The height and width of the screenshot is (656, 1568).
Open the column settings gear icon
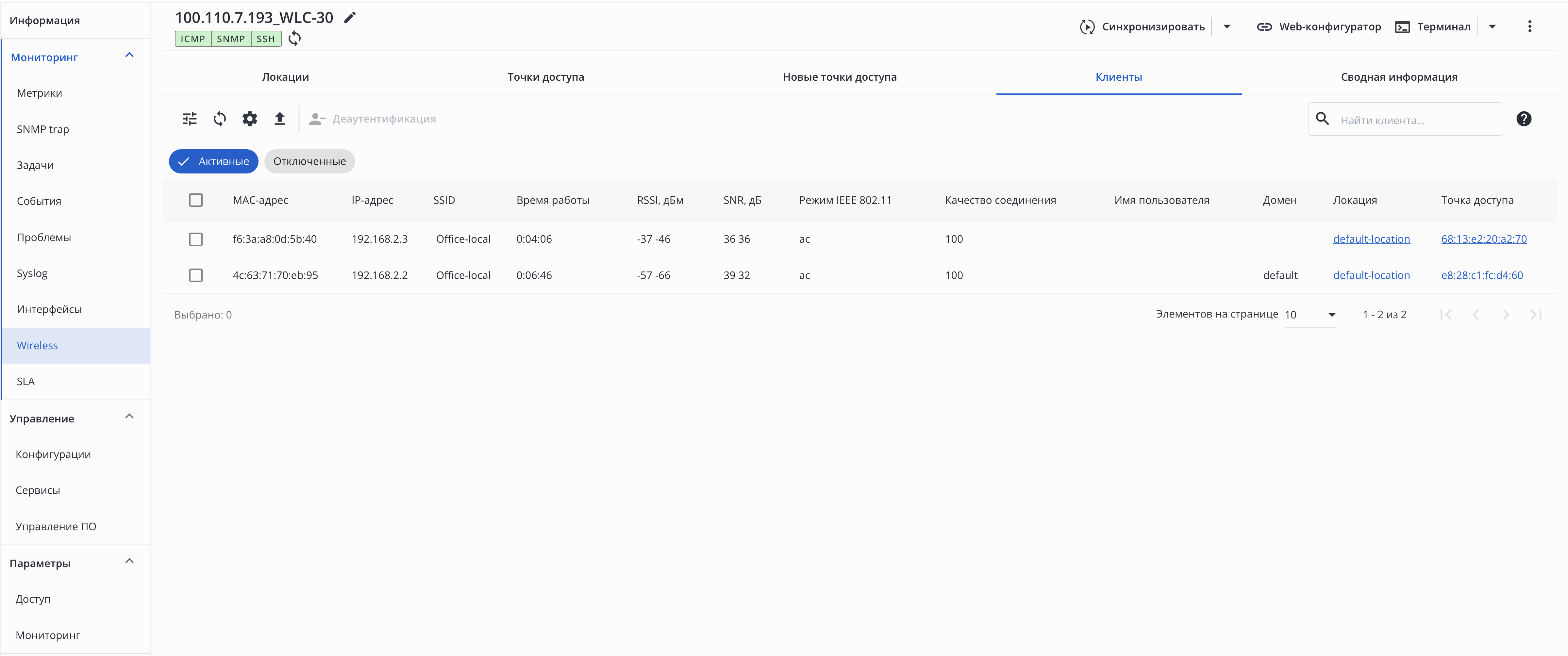pyautogui.click(x=250, y=119)
